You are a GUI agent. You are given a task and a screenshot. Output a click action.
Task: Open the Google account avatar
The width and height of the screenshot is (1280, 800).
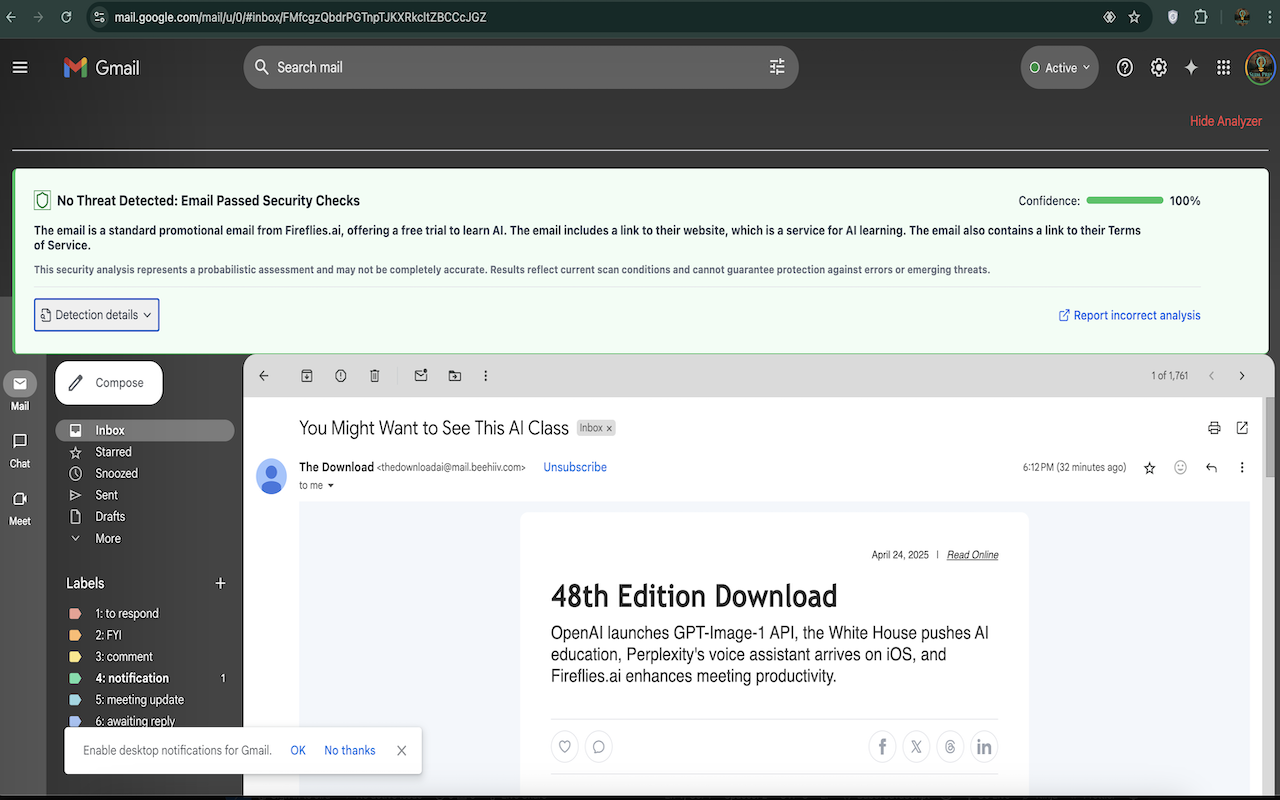point(1260,67)
